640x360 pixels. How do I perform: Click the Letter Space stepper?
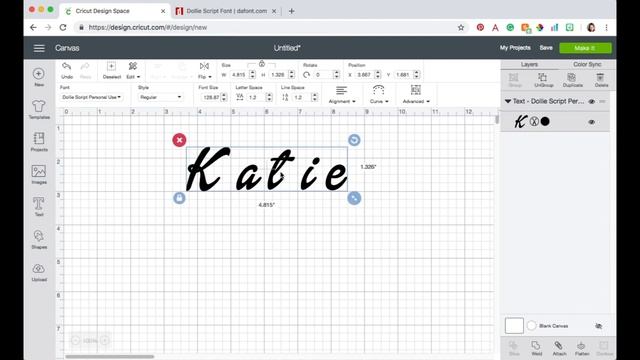click(269, 97)
